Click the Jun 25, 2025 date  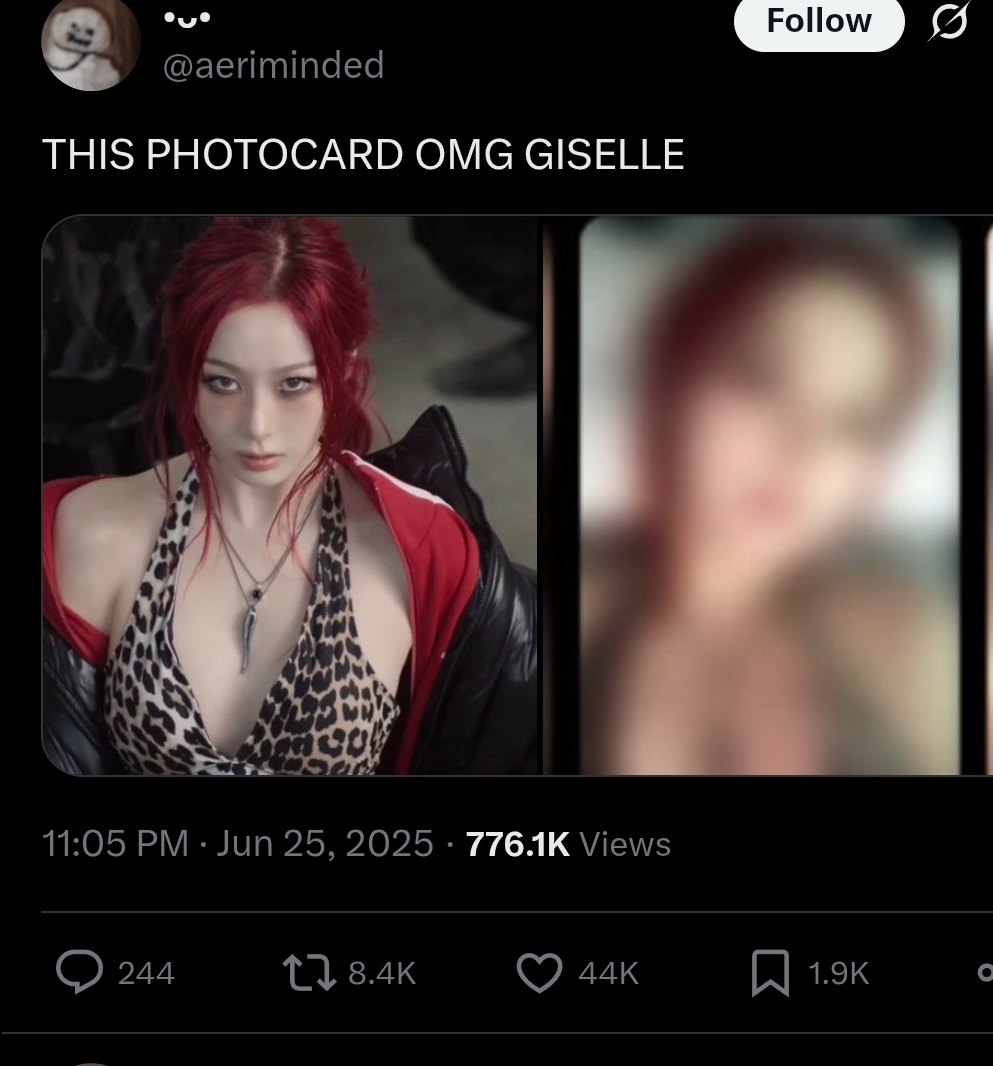coord(324,844)
